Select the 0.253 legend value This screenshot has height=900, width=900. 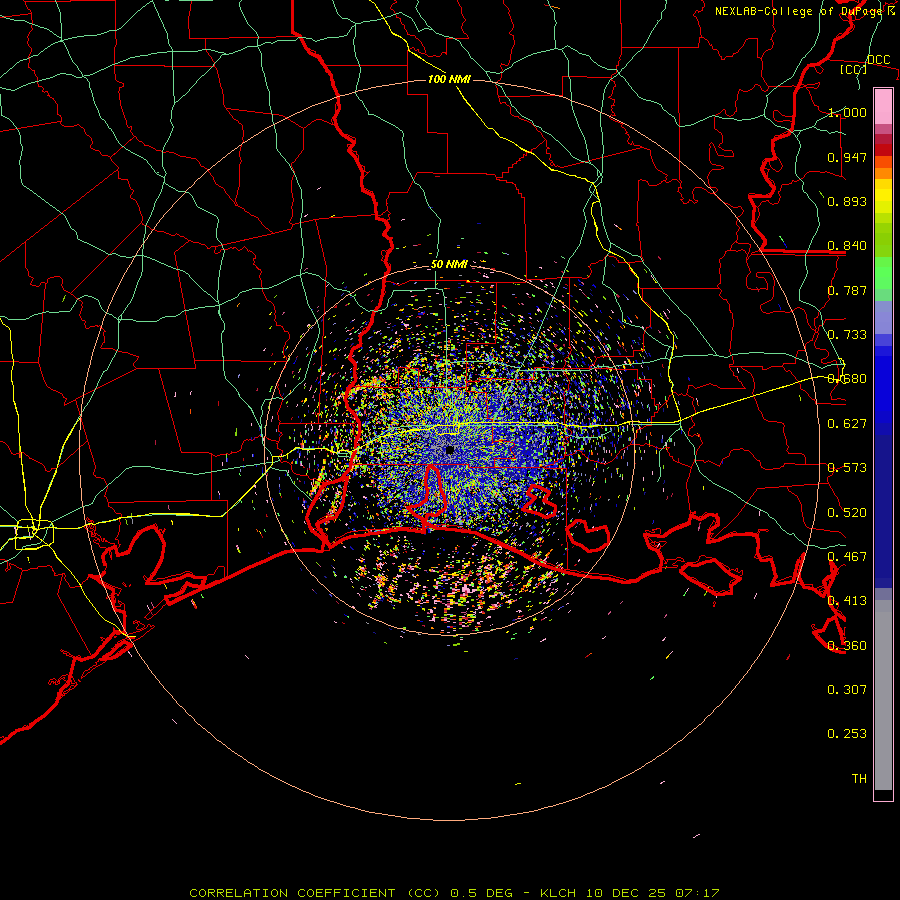point(847,734)
